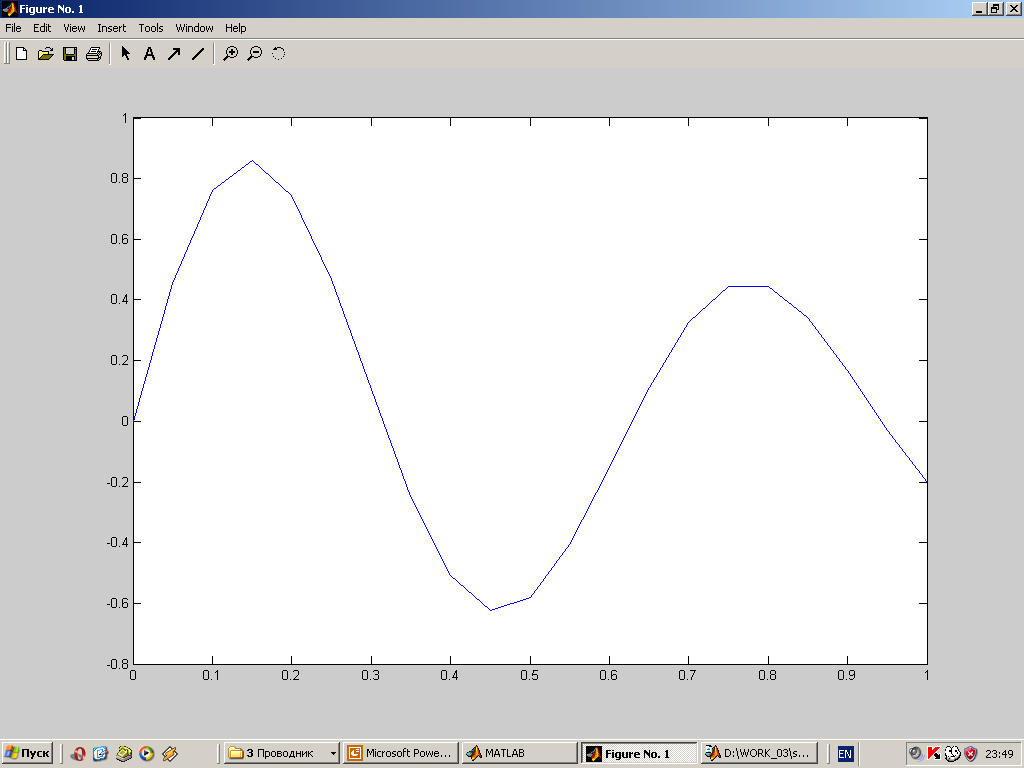Create a new figure with toolbar icon
The width and height of the screenshot is (1024, 768).
tap(22, 54)
